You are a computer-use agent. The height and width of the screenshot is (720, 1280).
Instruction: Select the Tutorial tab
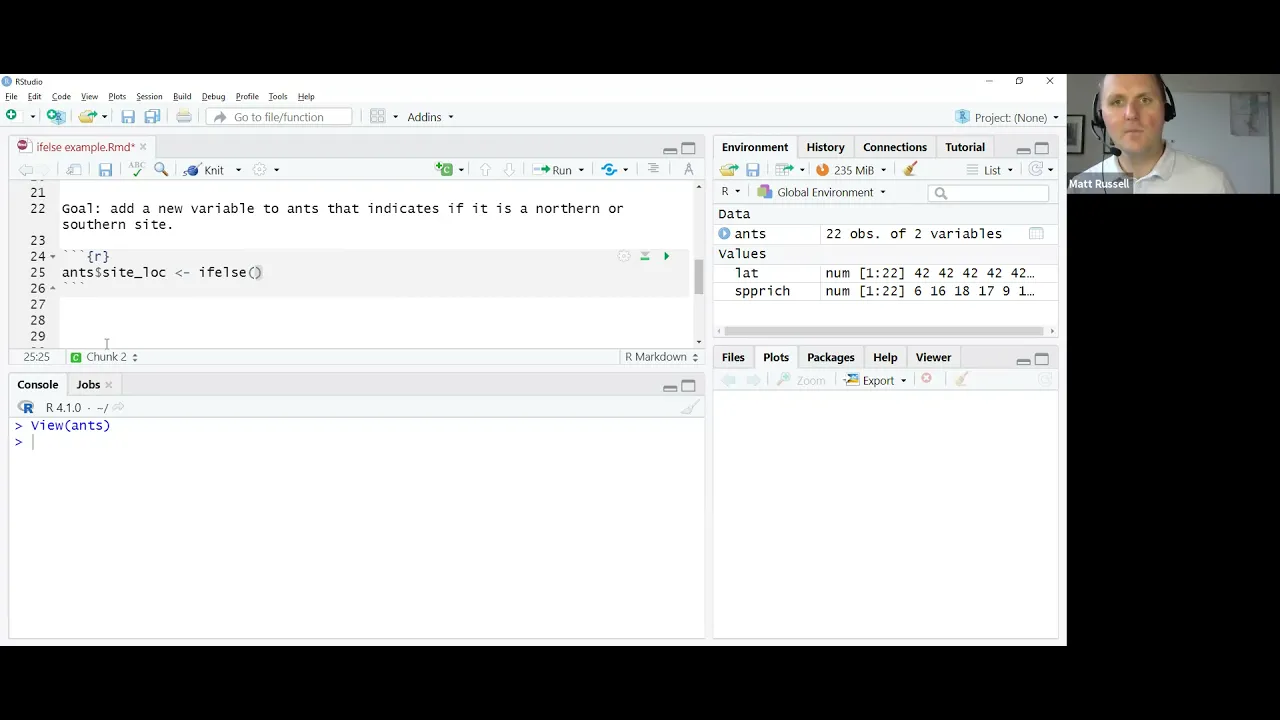click(x=965, y=147)
